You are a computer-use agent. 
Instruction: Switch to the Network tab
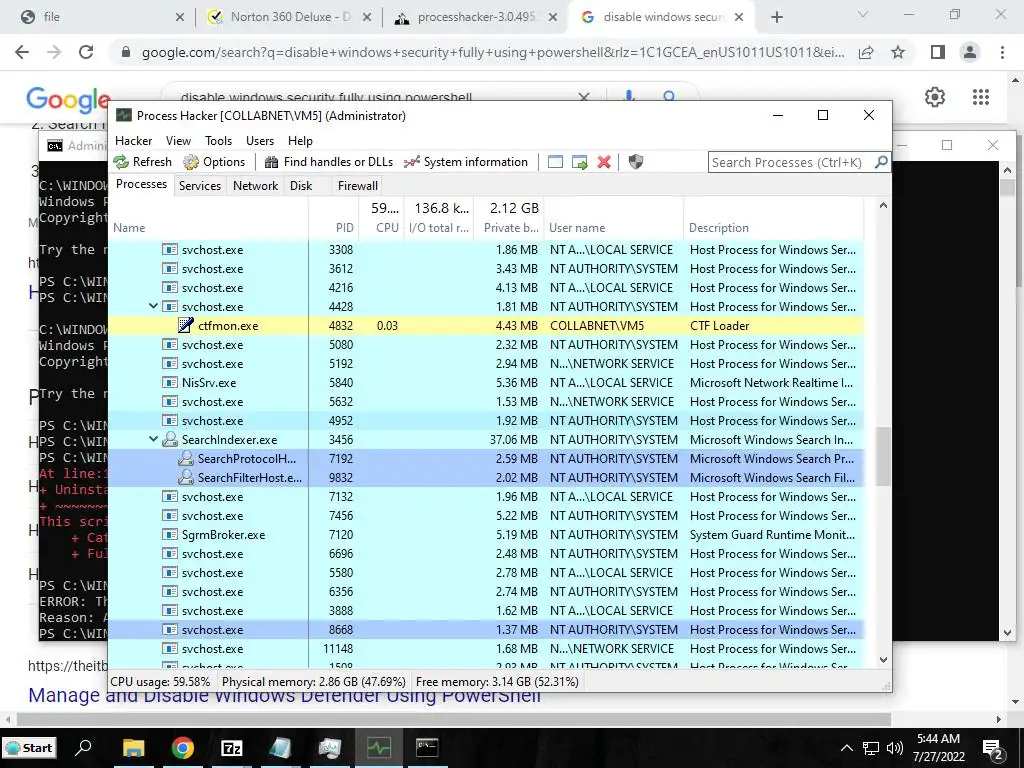pos(255,185)
